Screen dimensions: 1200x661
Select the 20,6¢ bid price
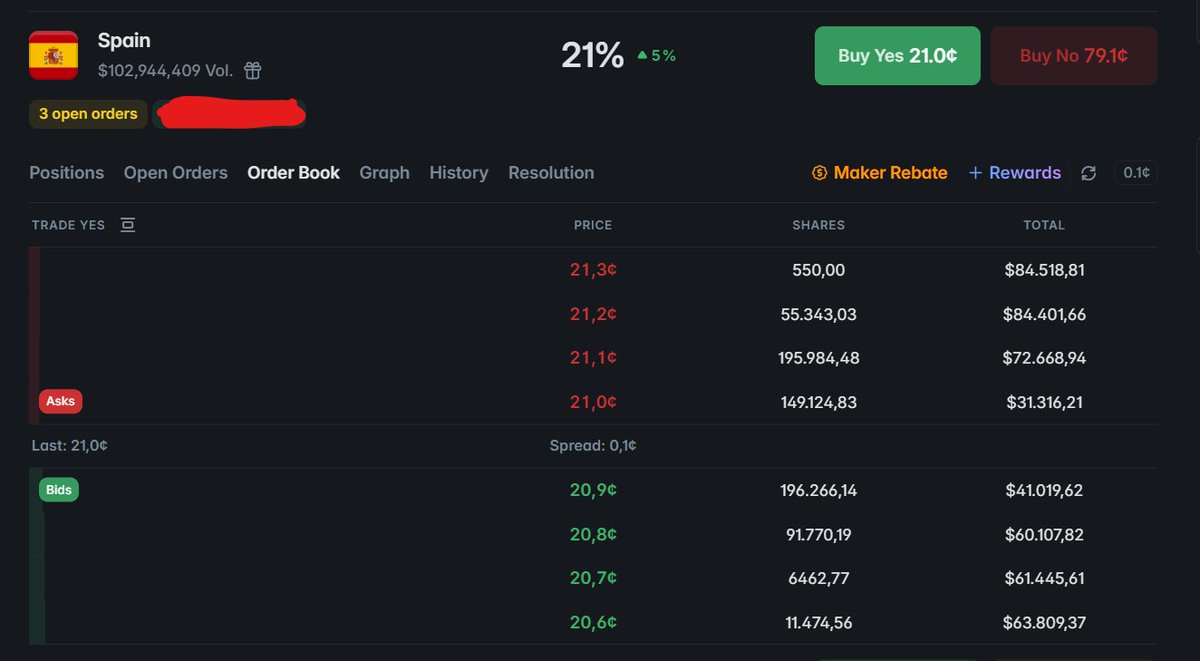(x=593, y=622)
